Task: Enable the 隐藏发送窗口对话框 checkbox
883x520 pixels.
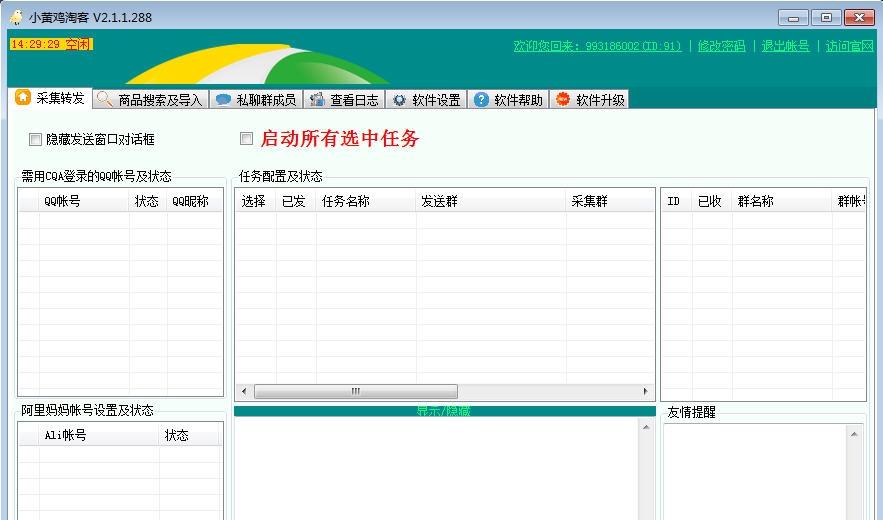Action: click(x=36, y=140)
